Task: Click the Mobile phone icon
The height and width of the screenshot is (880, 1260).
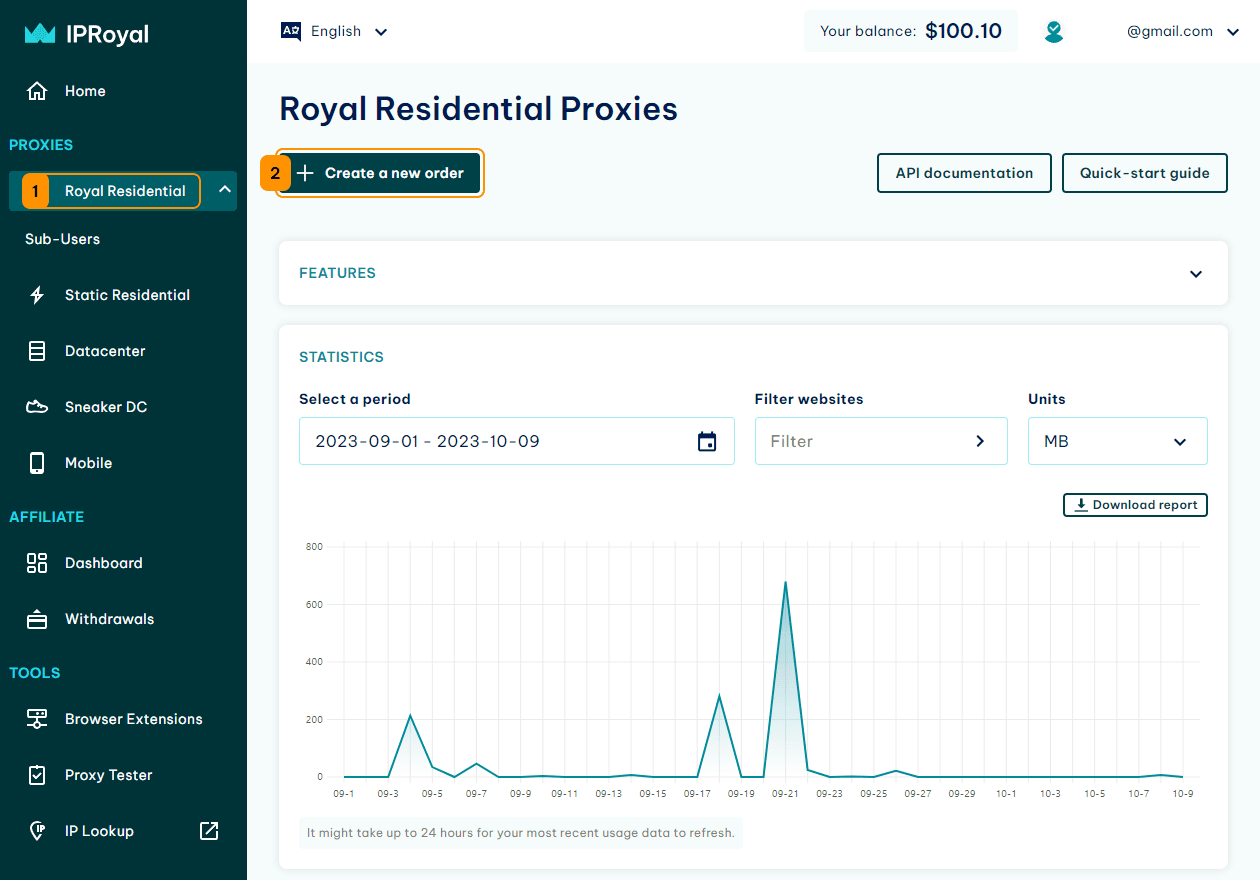Action: pos(37,463)
